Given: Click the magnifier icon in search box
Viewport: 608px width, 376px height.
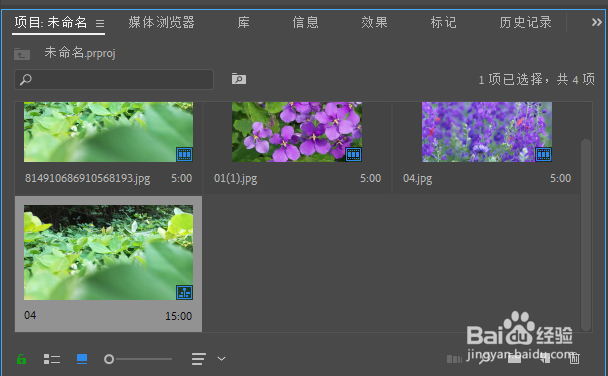Looking at the screenshot, I should 26,79.
